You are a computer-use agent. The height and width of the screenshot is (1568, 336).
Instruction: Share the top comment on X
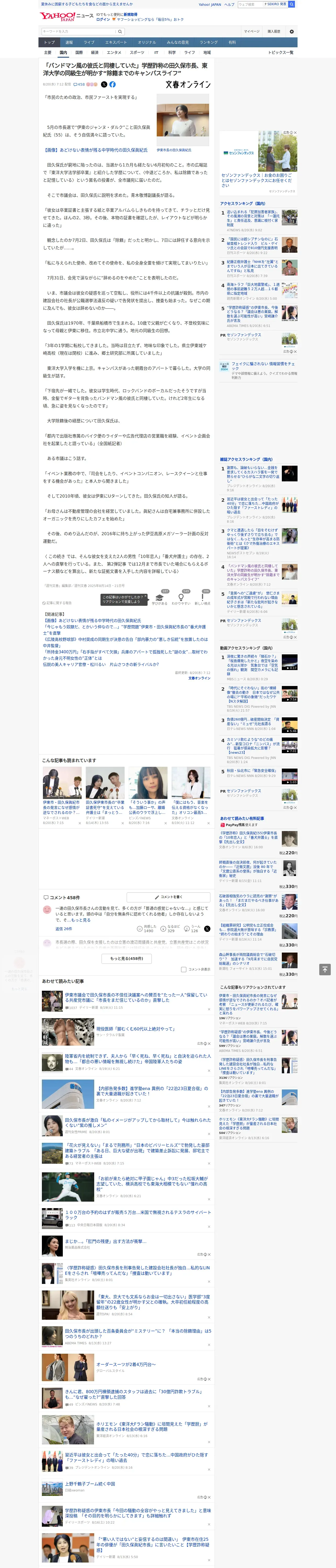point(207,929)
